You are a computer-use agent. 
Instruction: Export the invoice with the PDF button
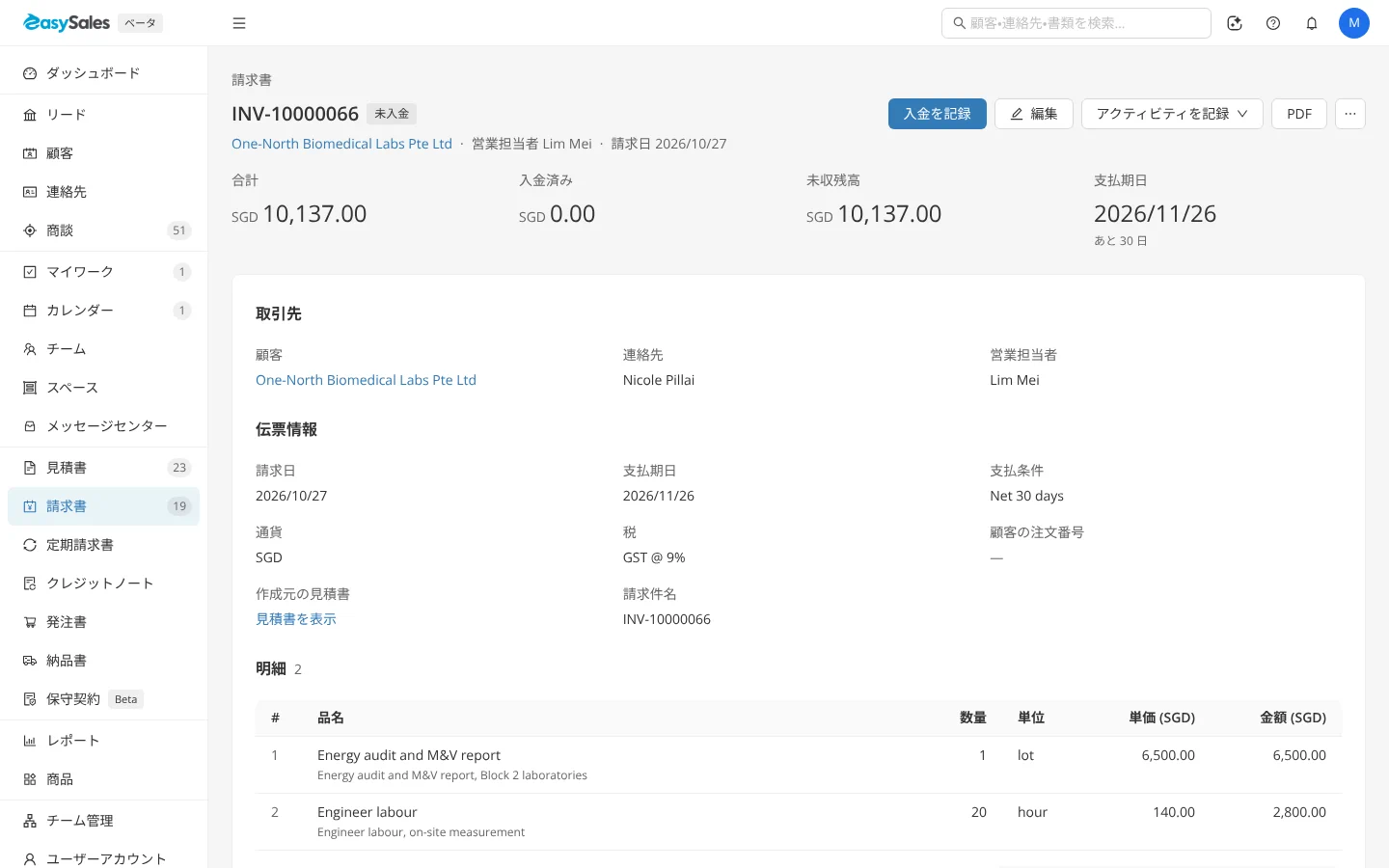click(1299, 114)
